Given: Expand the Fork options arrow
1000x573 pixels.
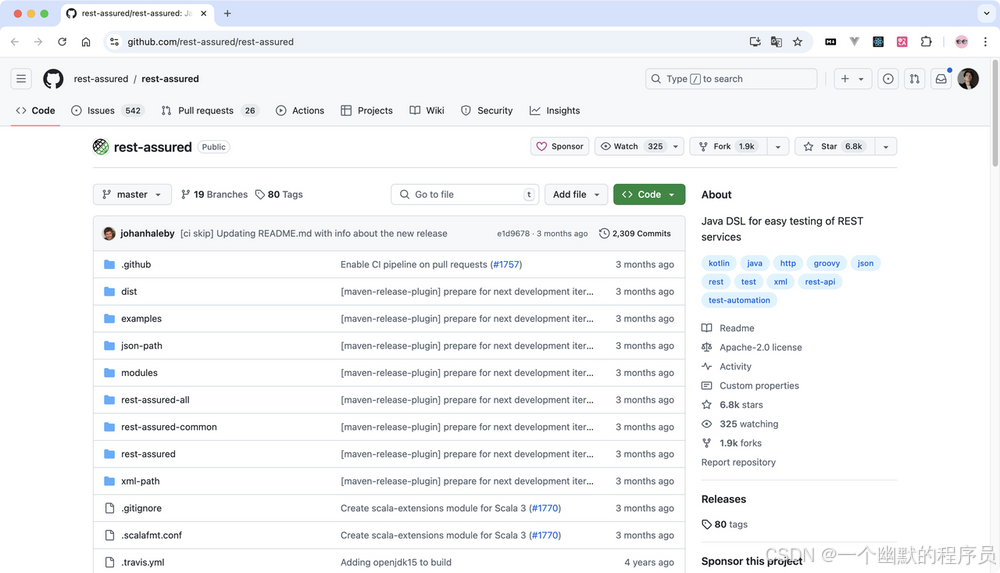Looking at the screenshot, I should click(777, 146).
